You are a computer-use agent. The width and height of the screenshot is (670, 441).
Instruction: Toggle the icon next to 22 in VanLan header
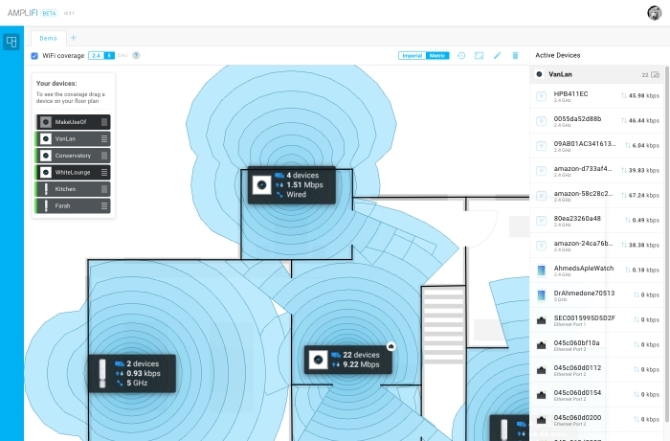pos(655,75)
